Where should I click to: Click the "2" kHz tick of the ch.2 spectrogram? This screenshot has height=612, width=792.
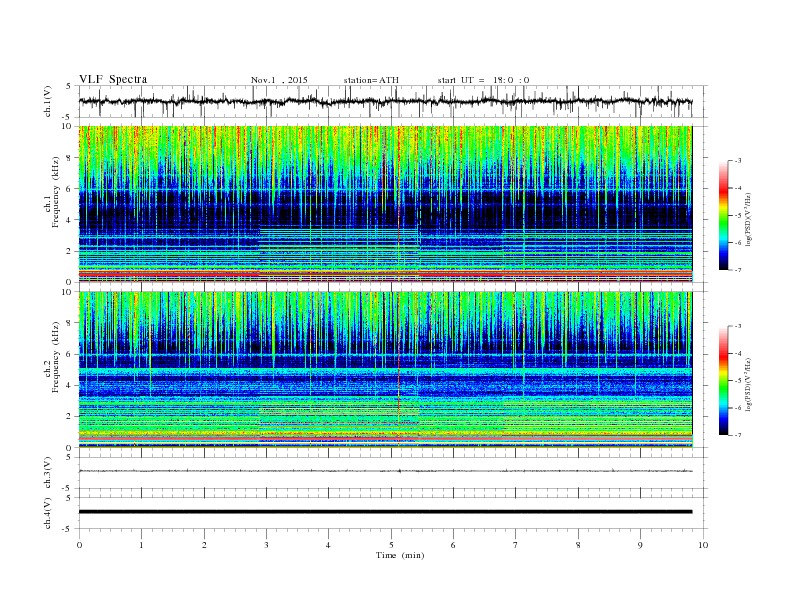coord(69,416)
